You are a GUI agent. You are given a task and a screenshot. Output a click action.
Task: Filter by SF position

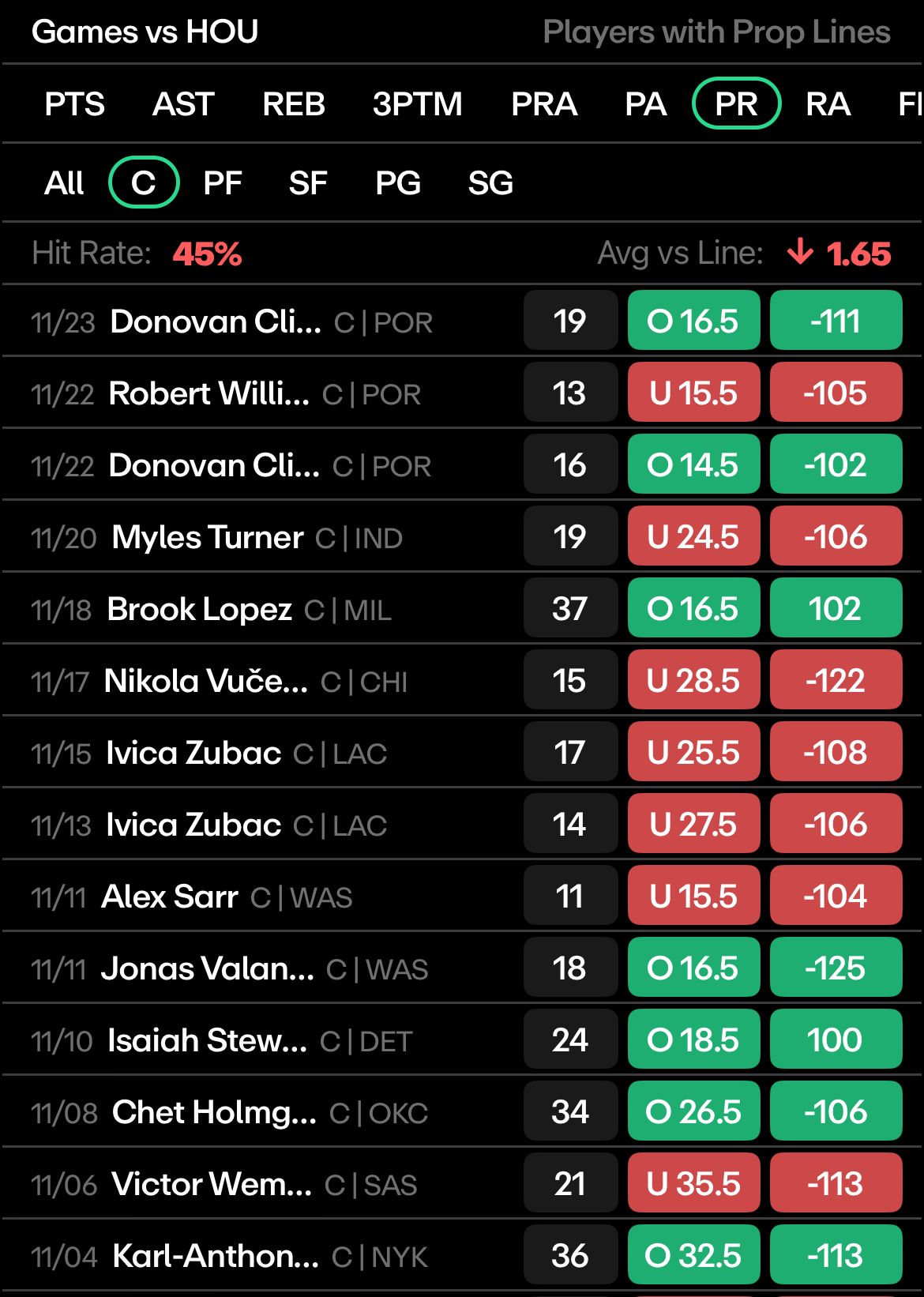[307, 183]
